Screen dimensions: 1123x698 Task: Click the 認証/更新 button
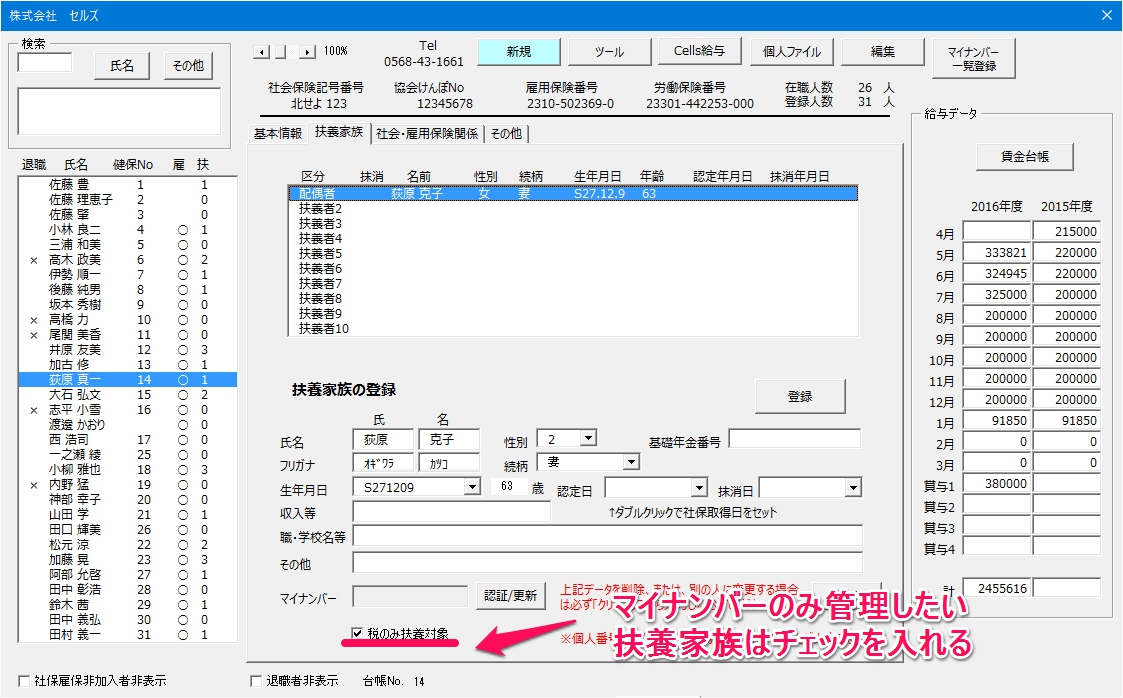(511, 596)
